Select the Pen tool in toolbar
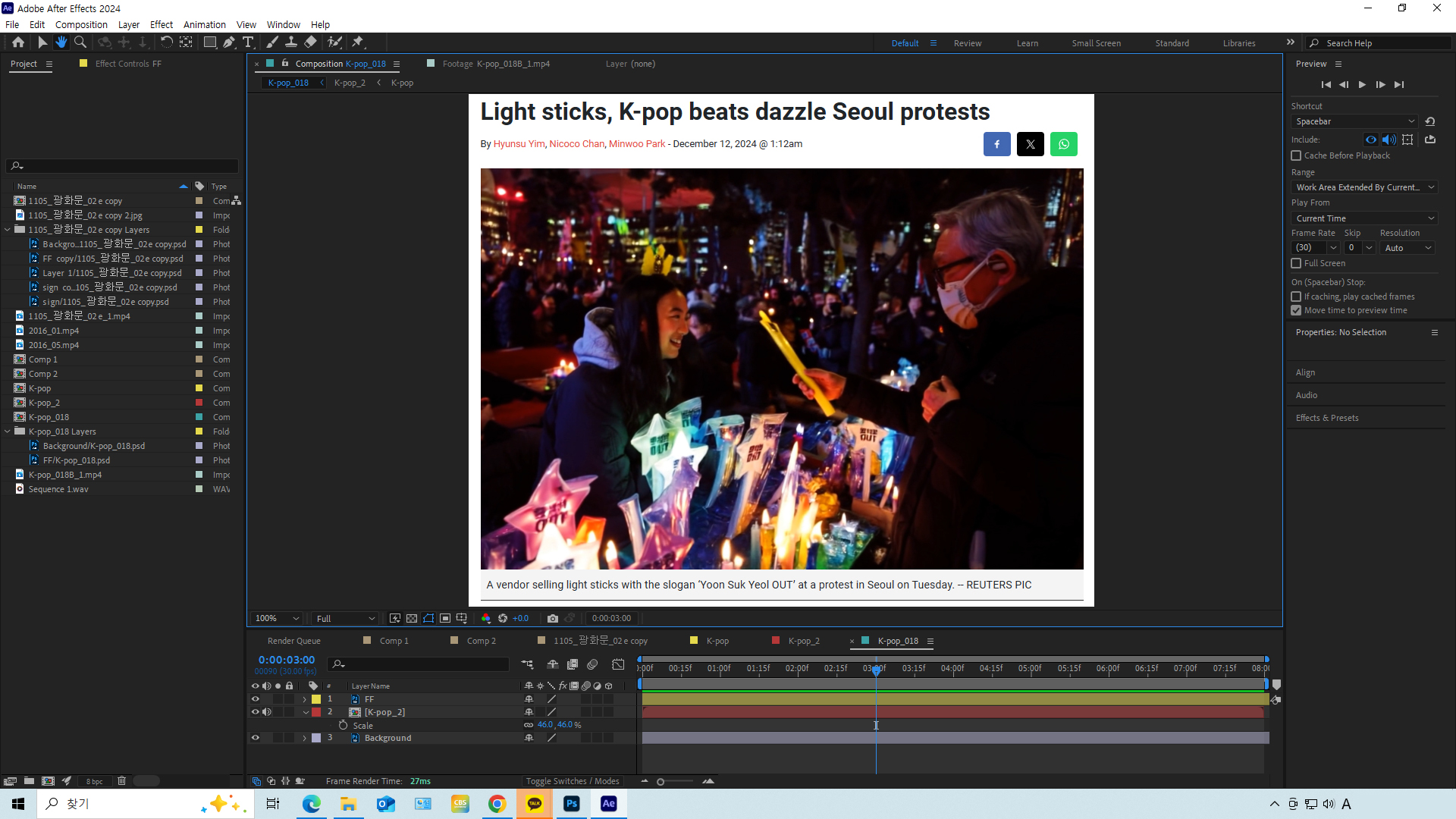 click(229, 42)
